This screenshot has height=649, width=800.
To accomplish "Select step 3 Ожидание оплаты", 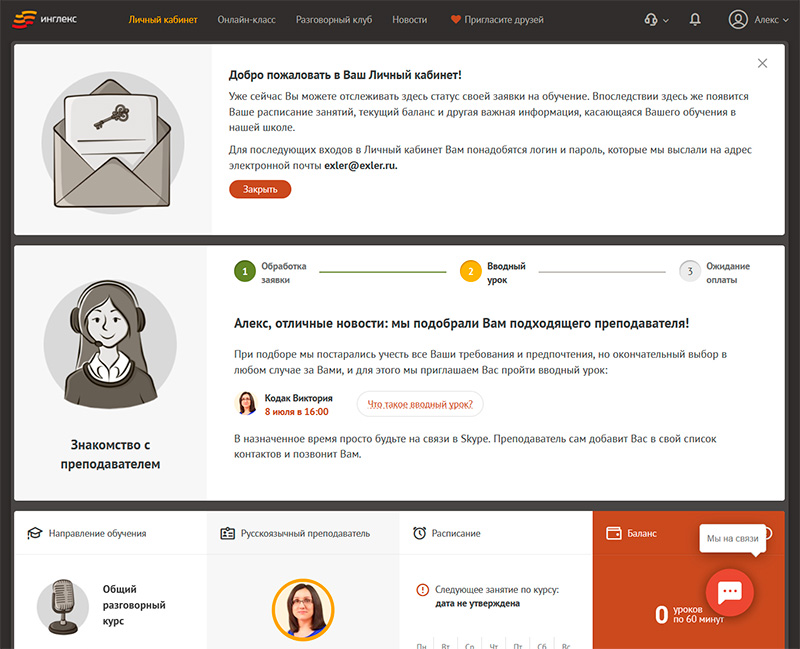I will [x=689, y=272].
